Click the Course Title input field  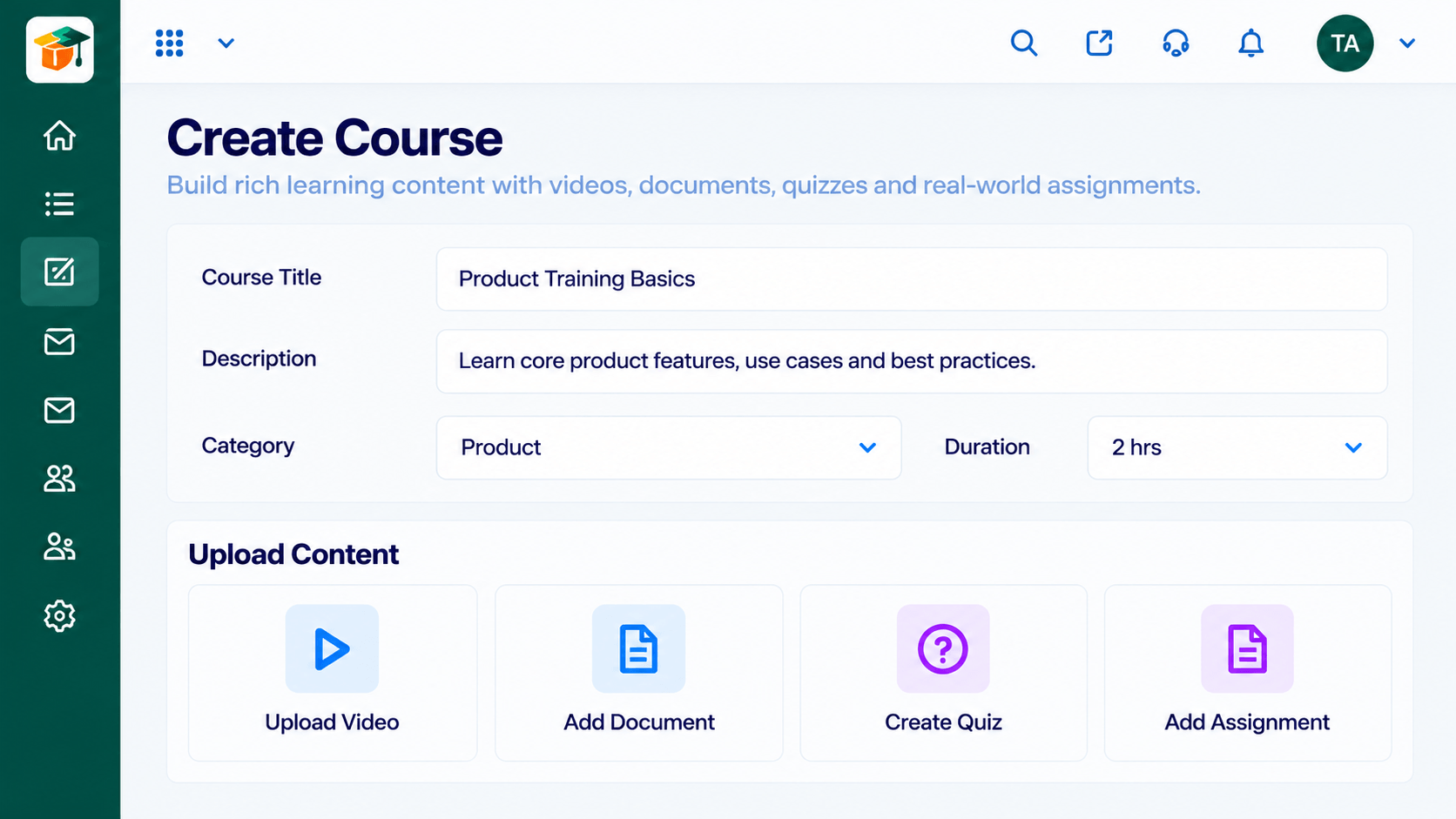tap(911, 279)
